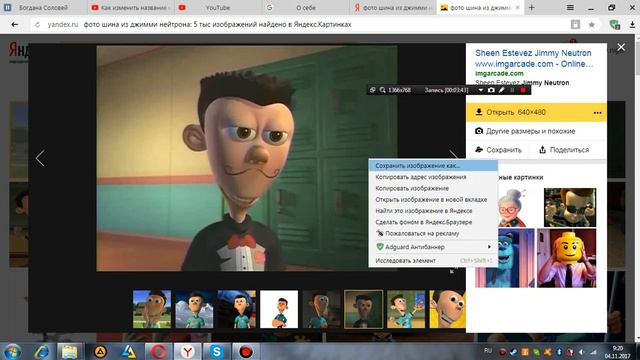Select Копировать изображение menu entry

433,188
